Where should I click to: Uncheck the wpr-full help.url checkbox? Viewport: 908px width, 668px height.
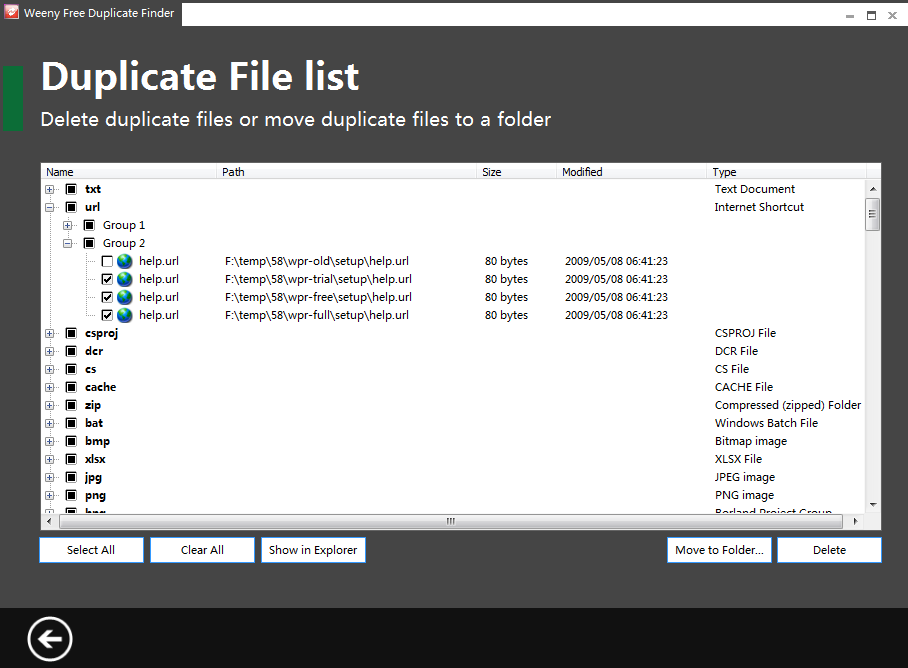click(107, 315)
